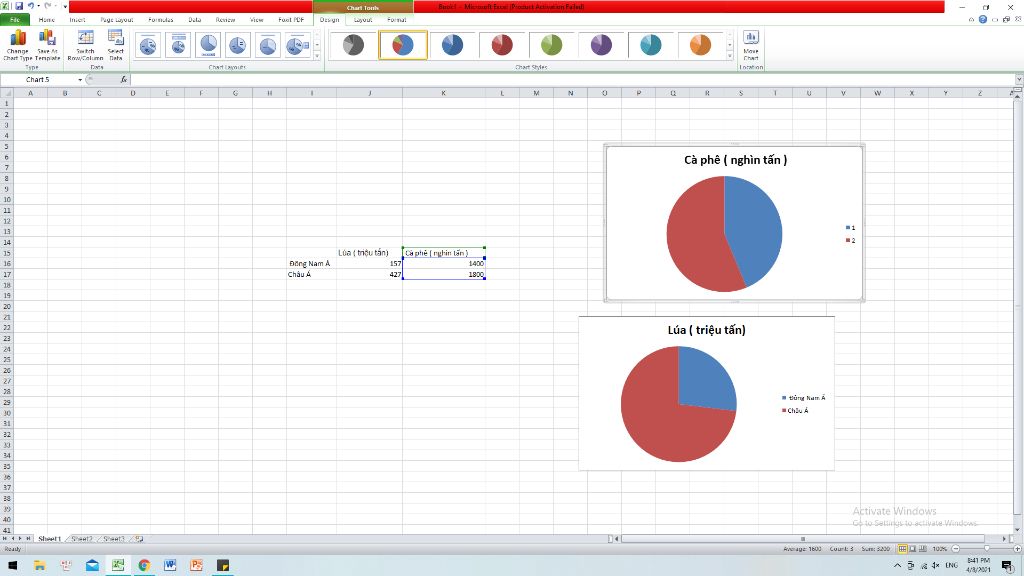This screenshot has height=576, width=1024.
Task: Select the green pie chart style
Action: point(552,45)
